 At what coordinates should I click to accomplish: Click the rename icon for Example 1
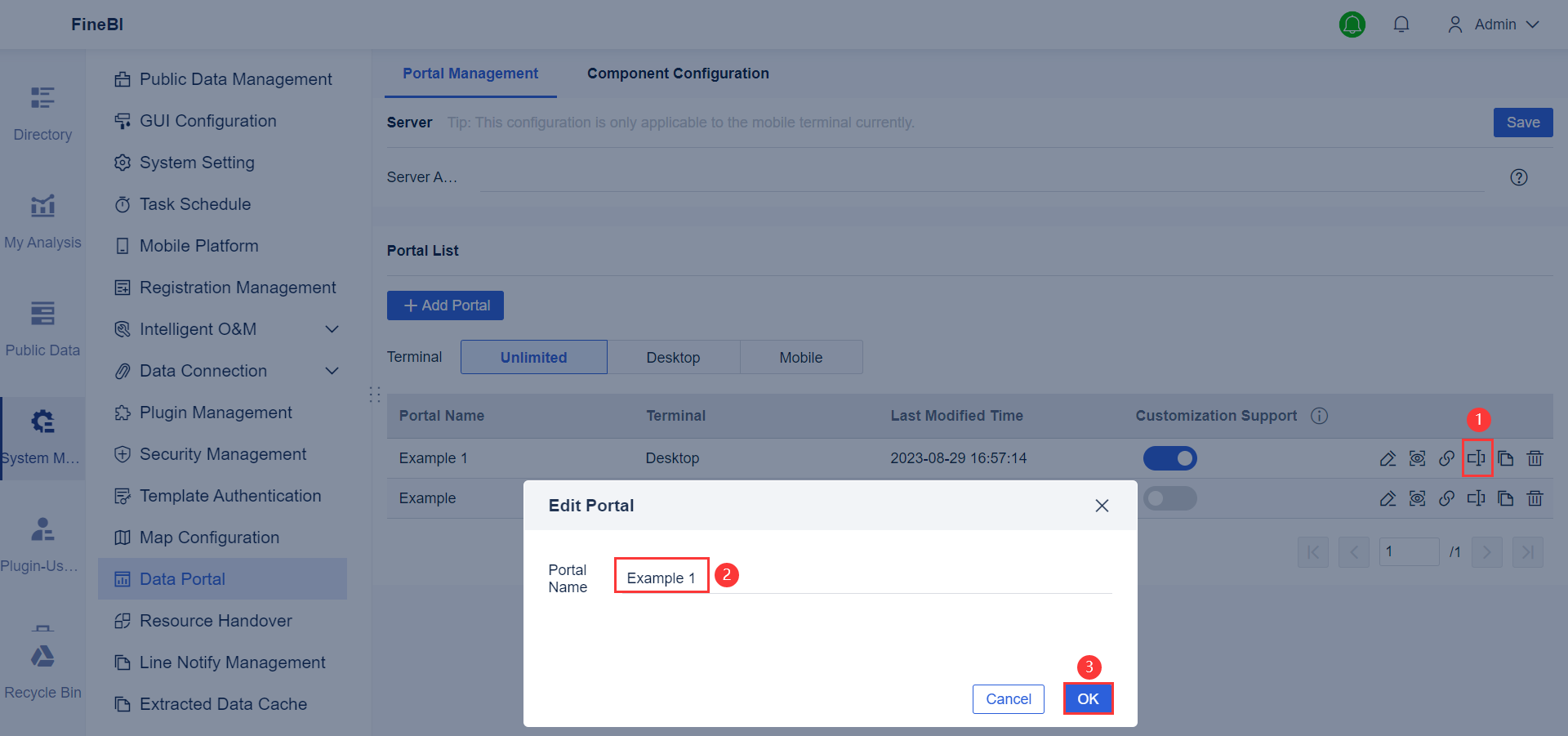click(1477, 457)
